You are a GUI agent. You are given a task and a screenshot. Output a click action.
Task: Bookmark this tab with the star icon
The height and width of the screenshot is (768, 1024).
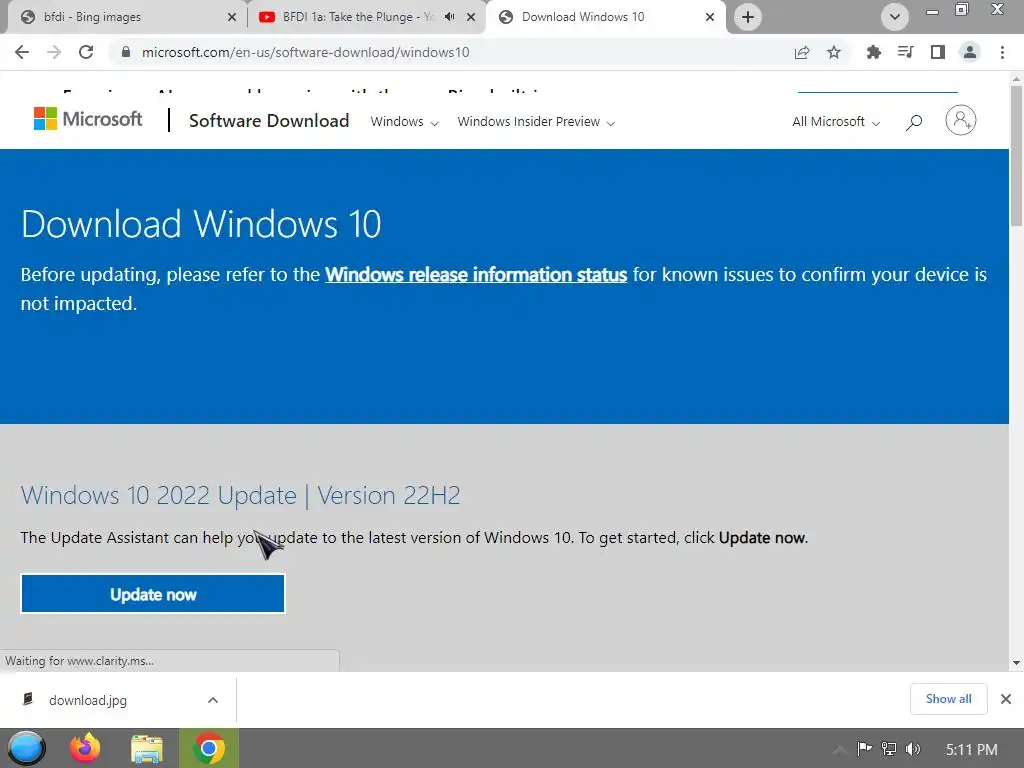pyautogui.click(x=834, y=52)
